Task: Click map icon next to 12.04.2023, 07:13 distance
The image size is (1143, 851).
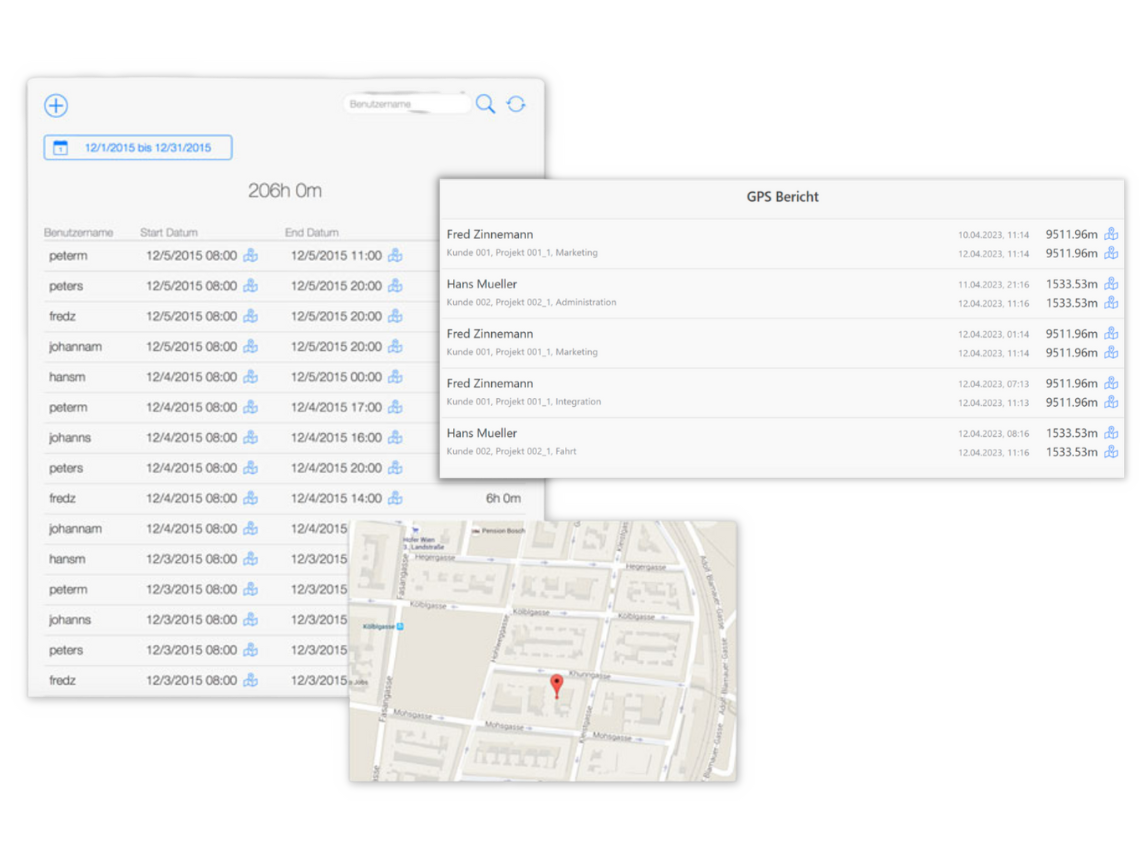Action: click(1111, 383)
